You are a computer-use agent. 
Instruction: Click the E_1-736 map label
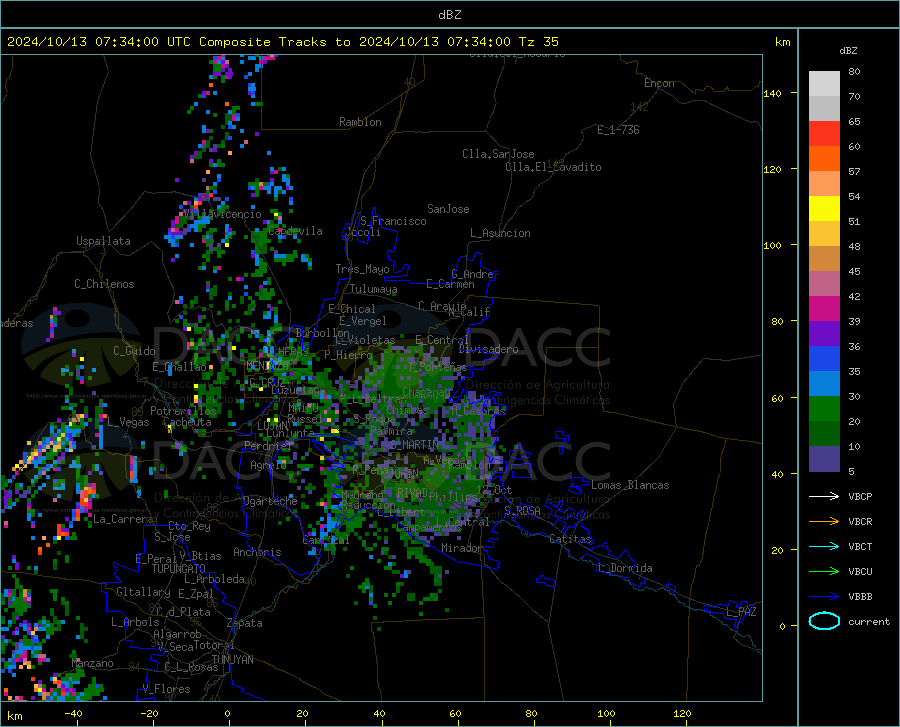click(618, 130)
